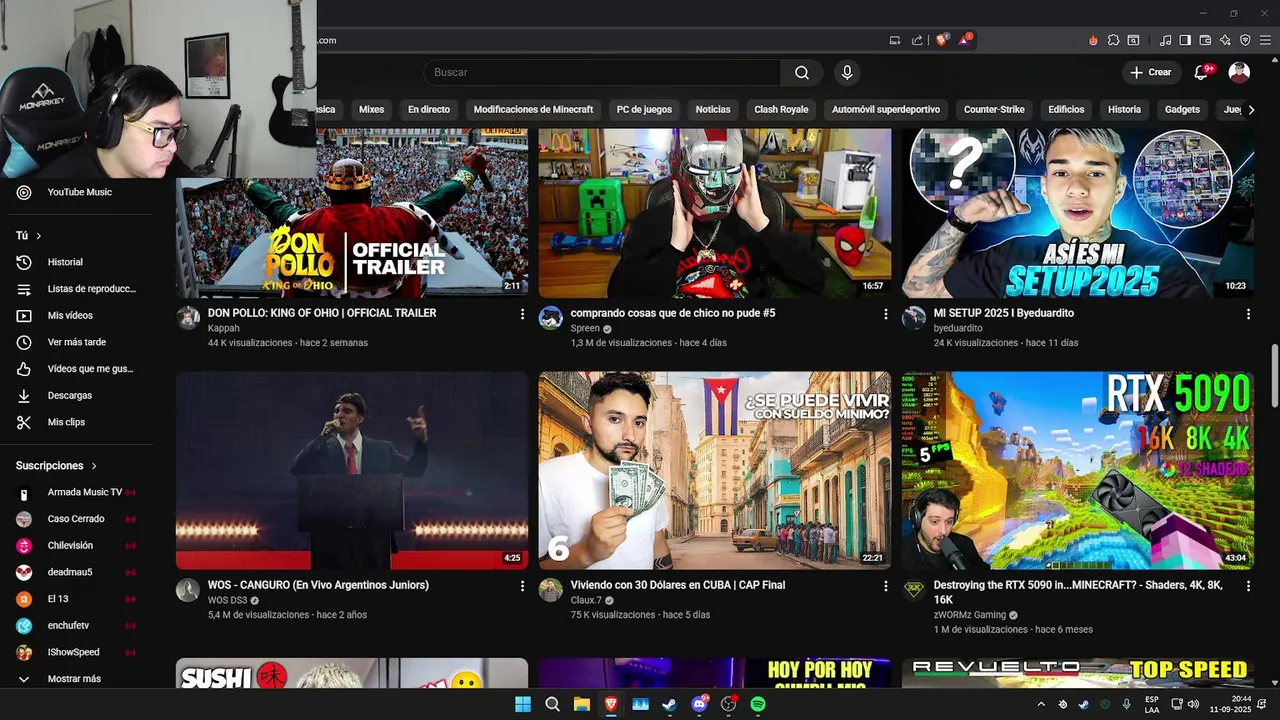Select the PC de juegos chip
The height and width of the screenshot is (720, 1280).
pos(644,109)
